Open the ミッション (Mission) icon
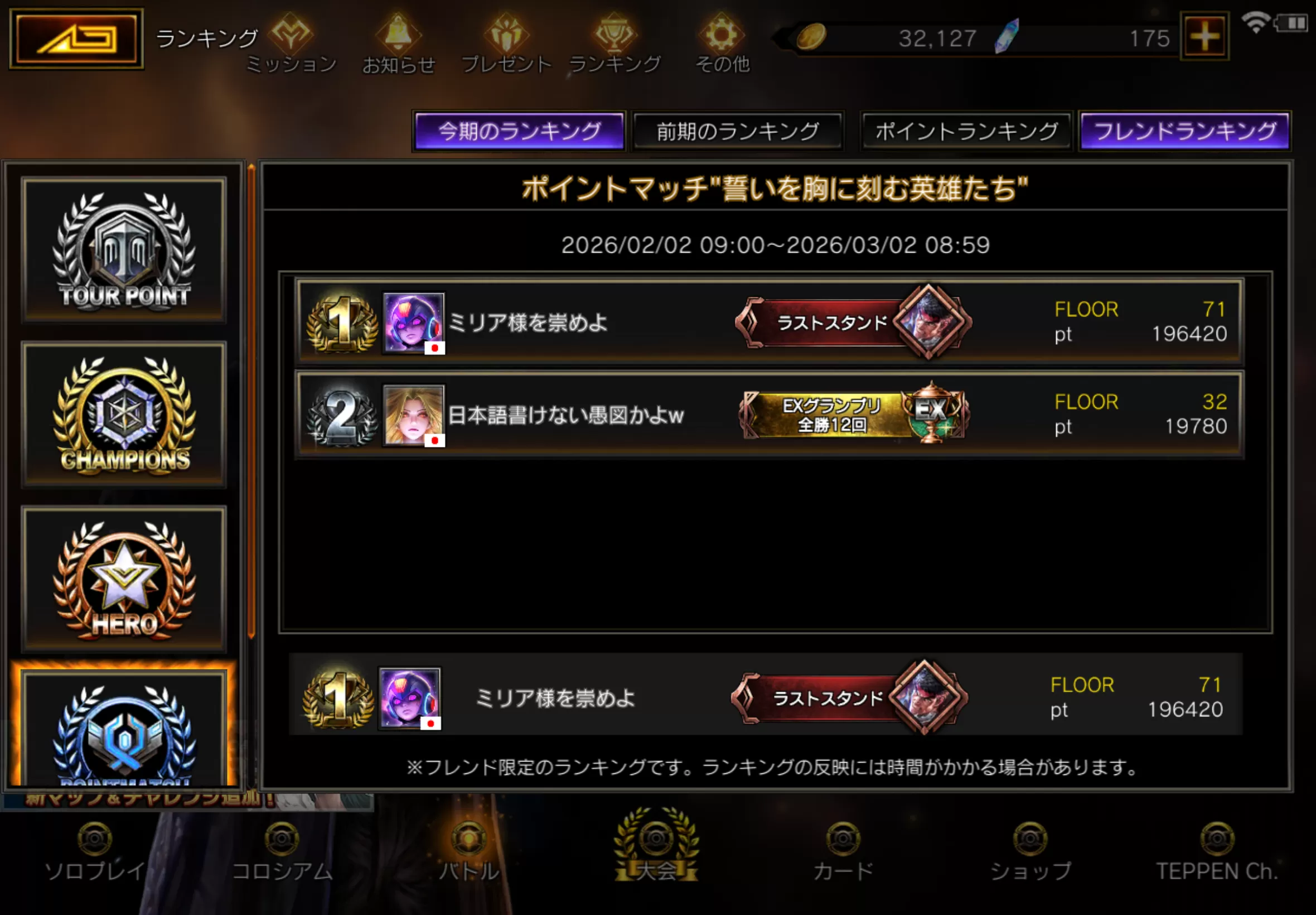Image resolution: width=1316 pixels, height=915 pixels. [292, 45]
